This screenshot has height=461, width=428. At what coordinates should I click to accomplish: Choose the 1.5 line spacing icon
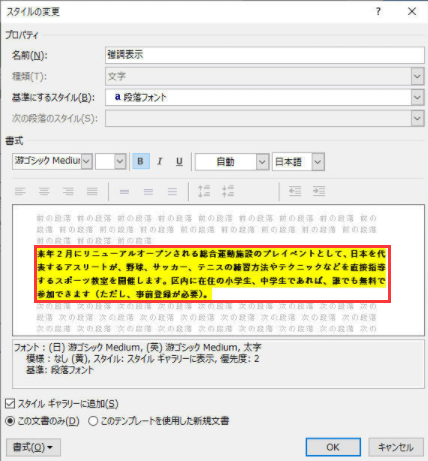tap(148, 191)
